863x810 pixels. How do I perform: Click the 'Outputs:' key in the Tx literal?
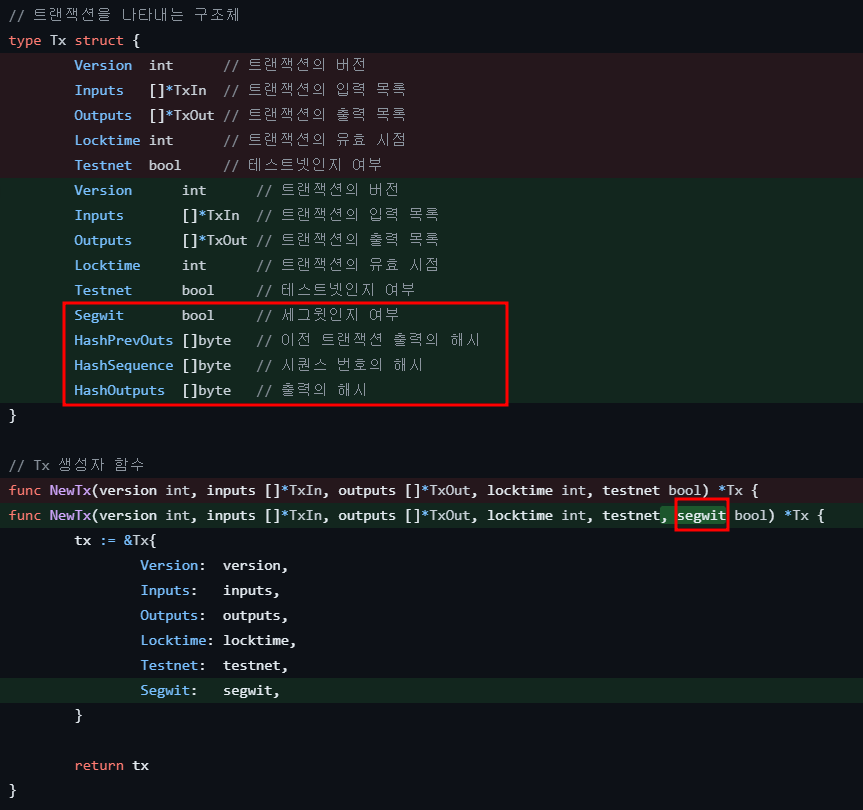173,616
